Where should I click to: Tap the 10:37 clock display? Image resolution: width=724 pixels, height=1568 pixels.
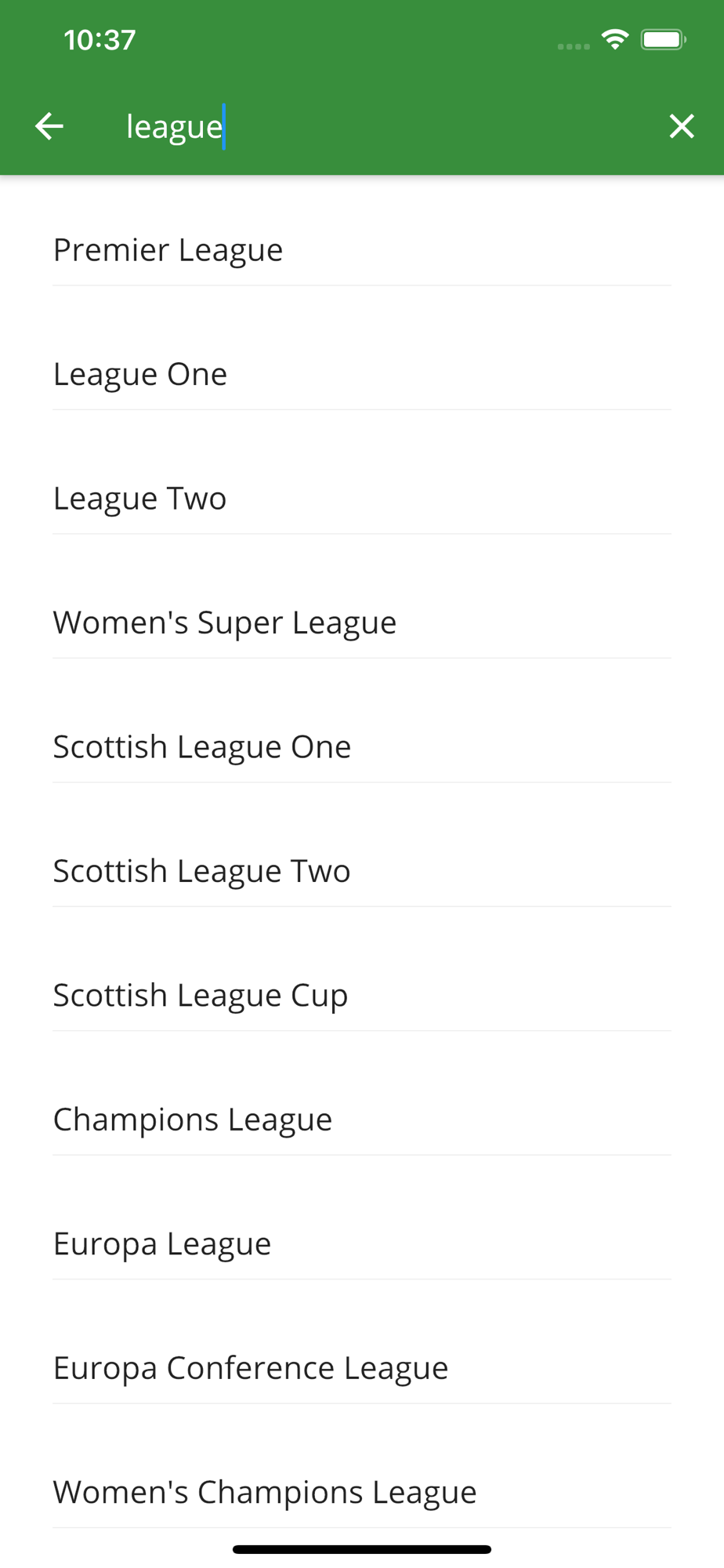tap(100, 40)
